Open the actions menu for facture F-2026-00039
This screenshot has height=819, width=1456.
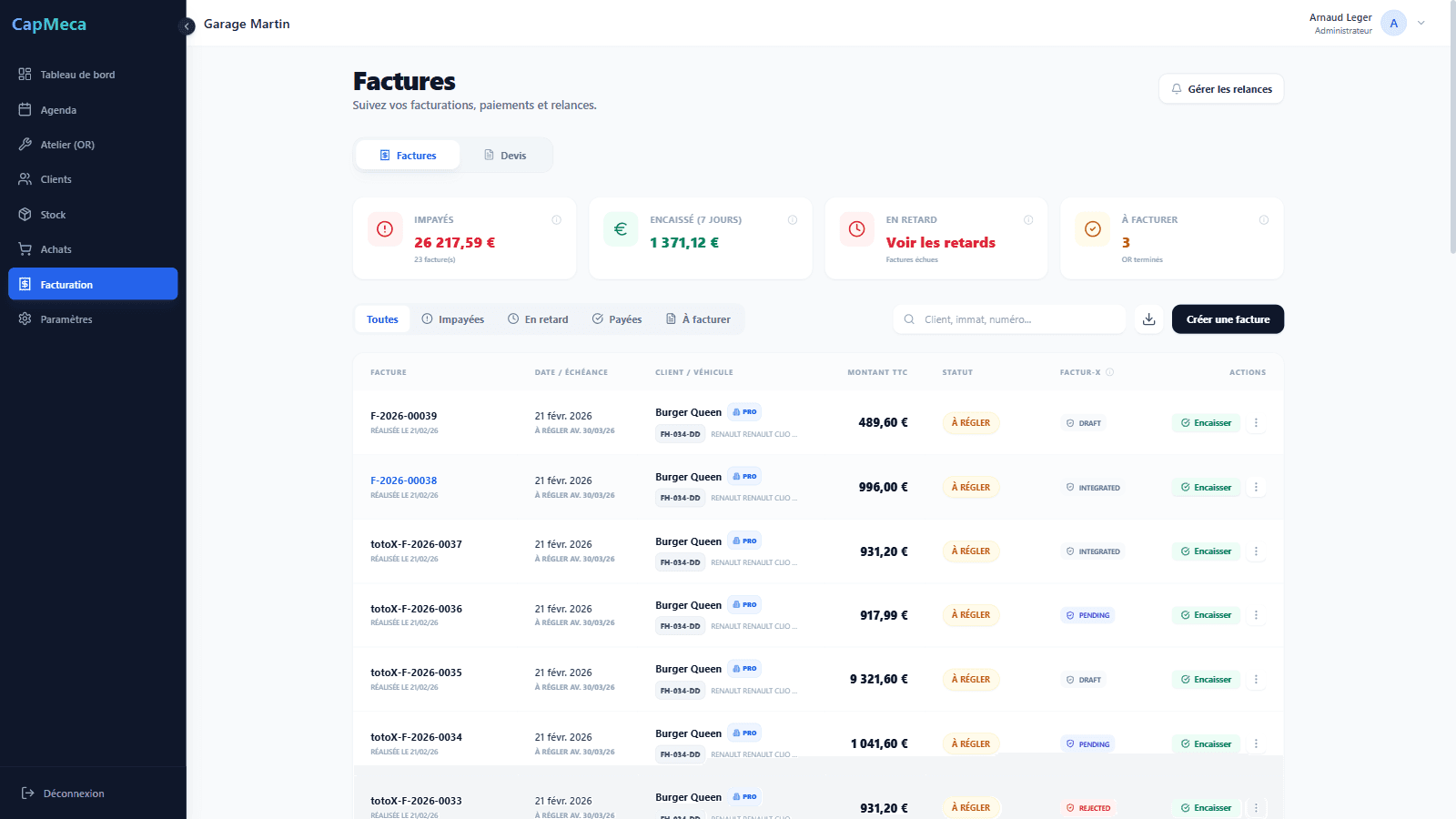click(1256, 422)
